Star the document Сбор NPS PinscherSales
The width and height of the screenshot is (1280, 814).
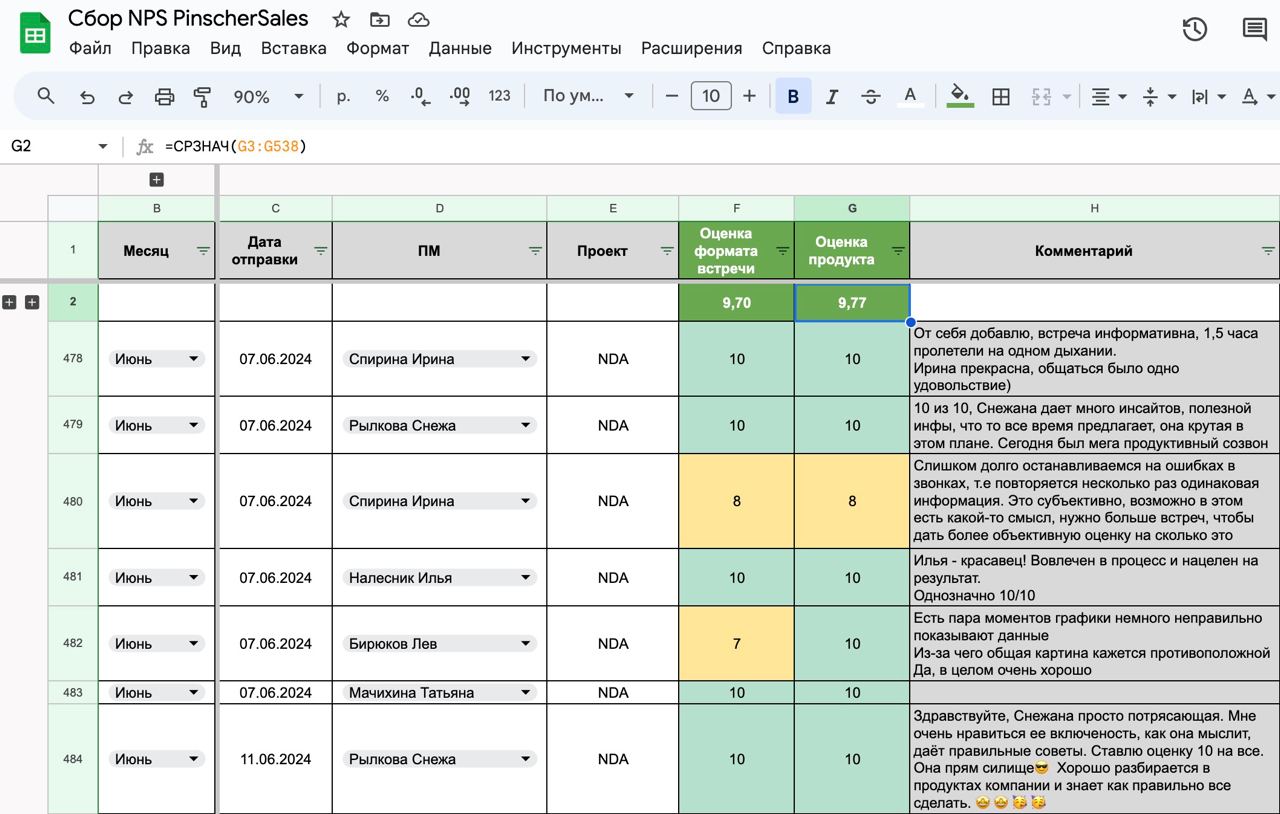341,20
